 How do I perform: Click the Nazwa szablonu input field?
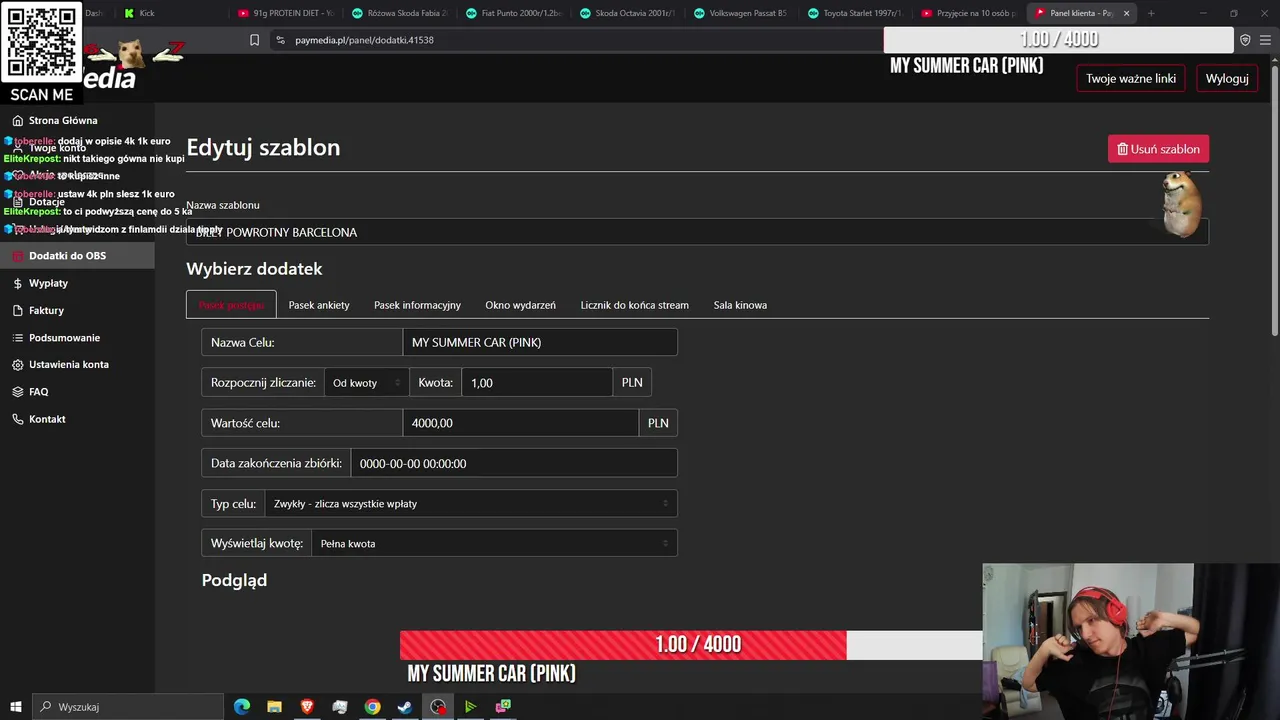coord(697,232)
